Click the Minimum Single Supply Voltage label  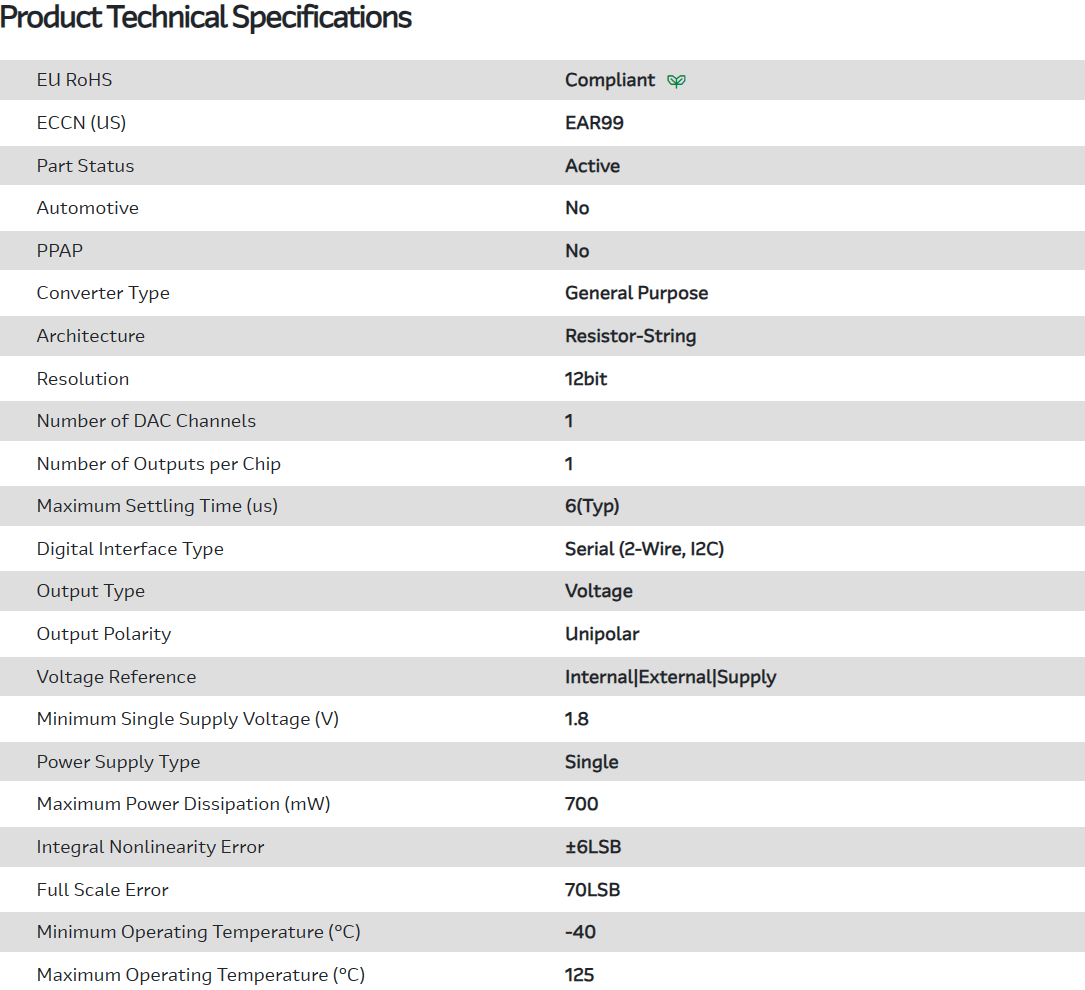point(188,719)
